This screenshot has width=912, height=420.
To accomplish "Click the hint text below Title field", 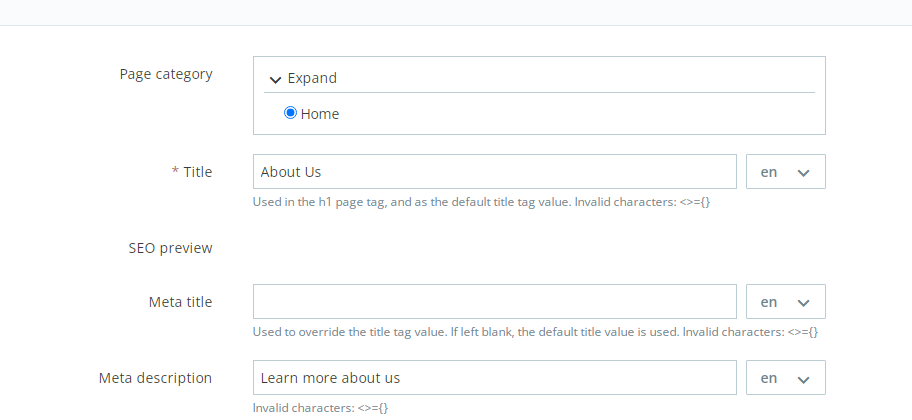I will (481, 202).
